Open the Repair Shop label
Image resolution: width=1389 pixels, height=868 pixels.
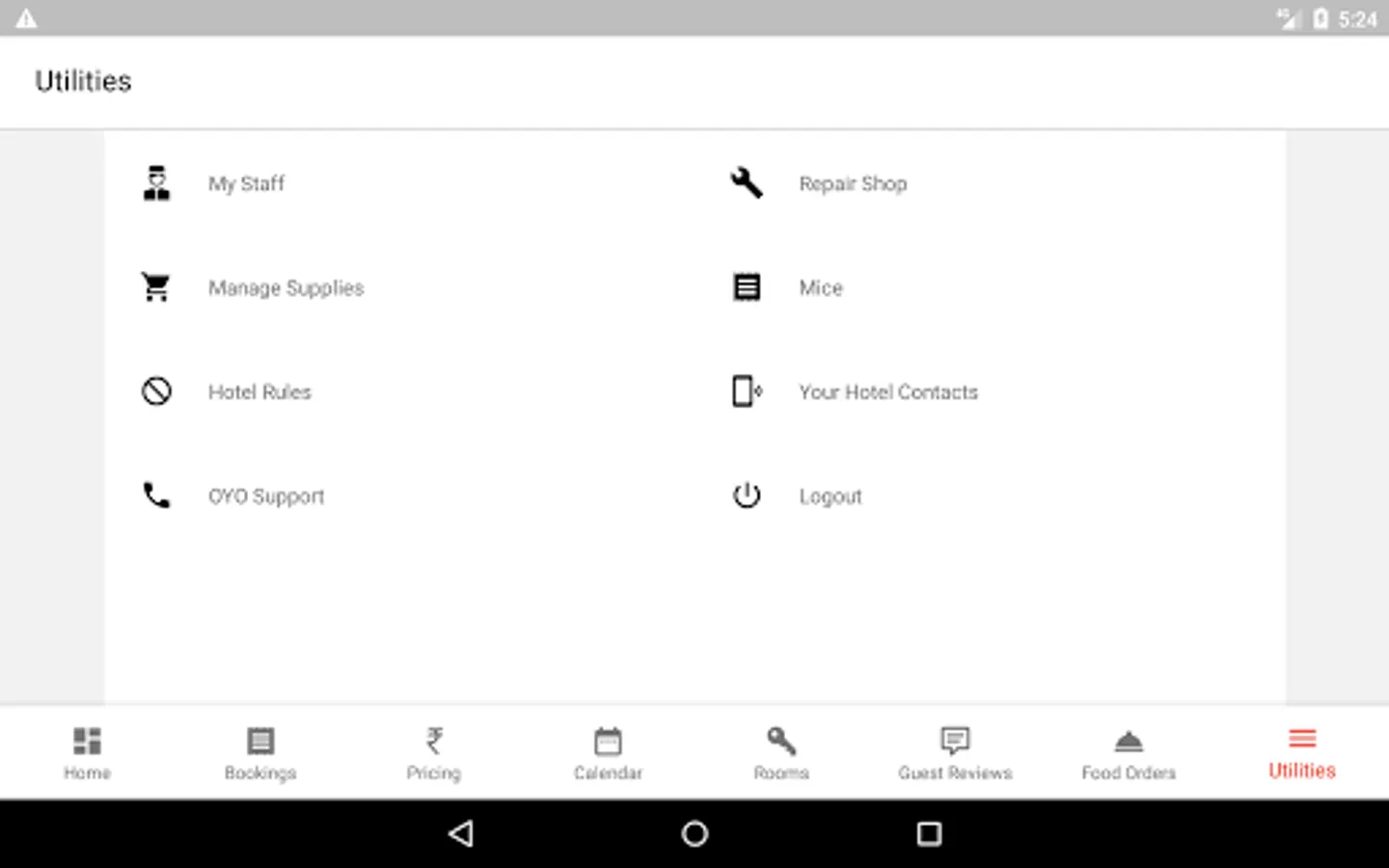point(853,184)
